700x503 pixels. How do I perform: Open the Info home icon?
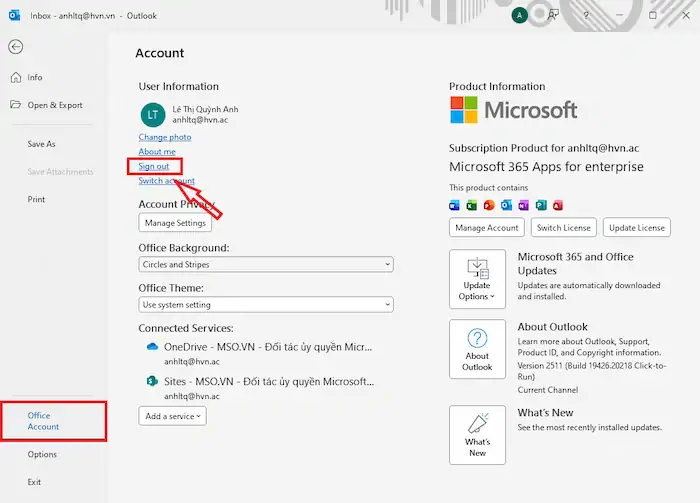tap(16, 77)
